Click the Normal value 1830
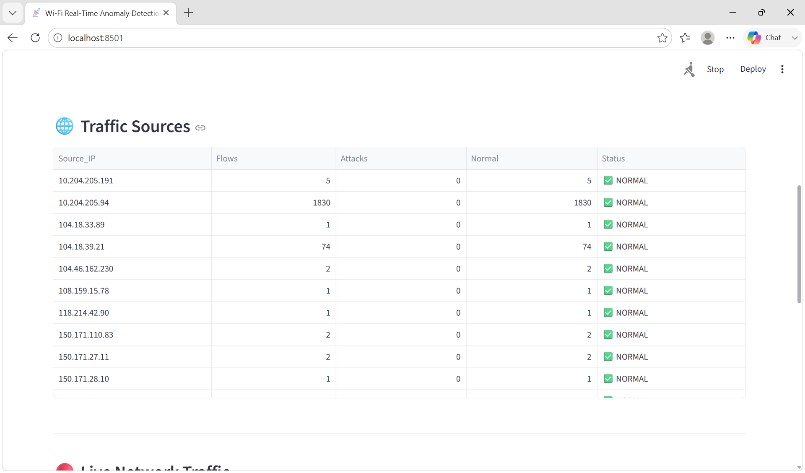The image size is (805, 473). coord(582,203)
